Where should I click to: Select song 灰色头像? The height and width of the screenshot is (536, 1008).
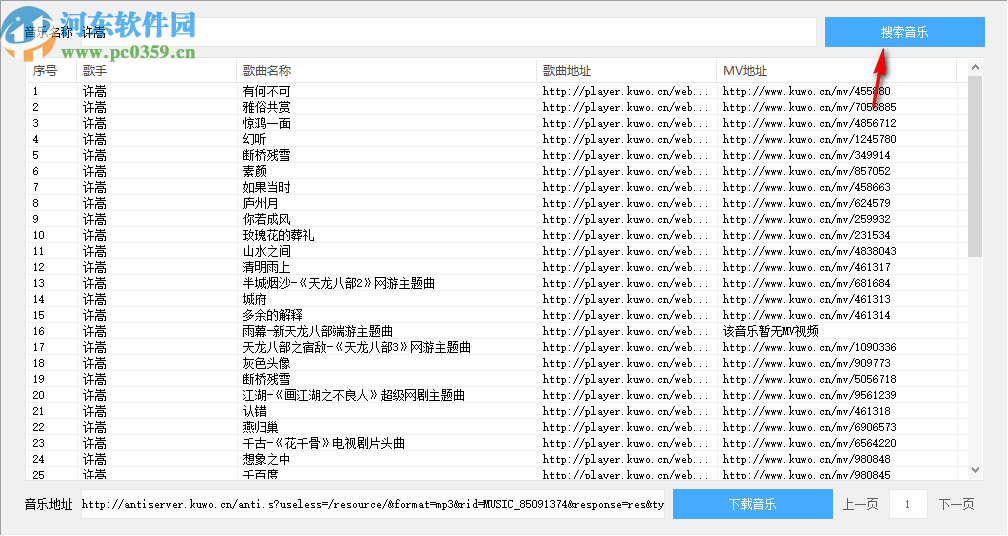pyautogui.click(x=267, y=363)
